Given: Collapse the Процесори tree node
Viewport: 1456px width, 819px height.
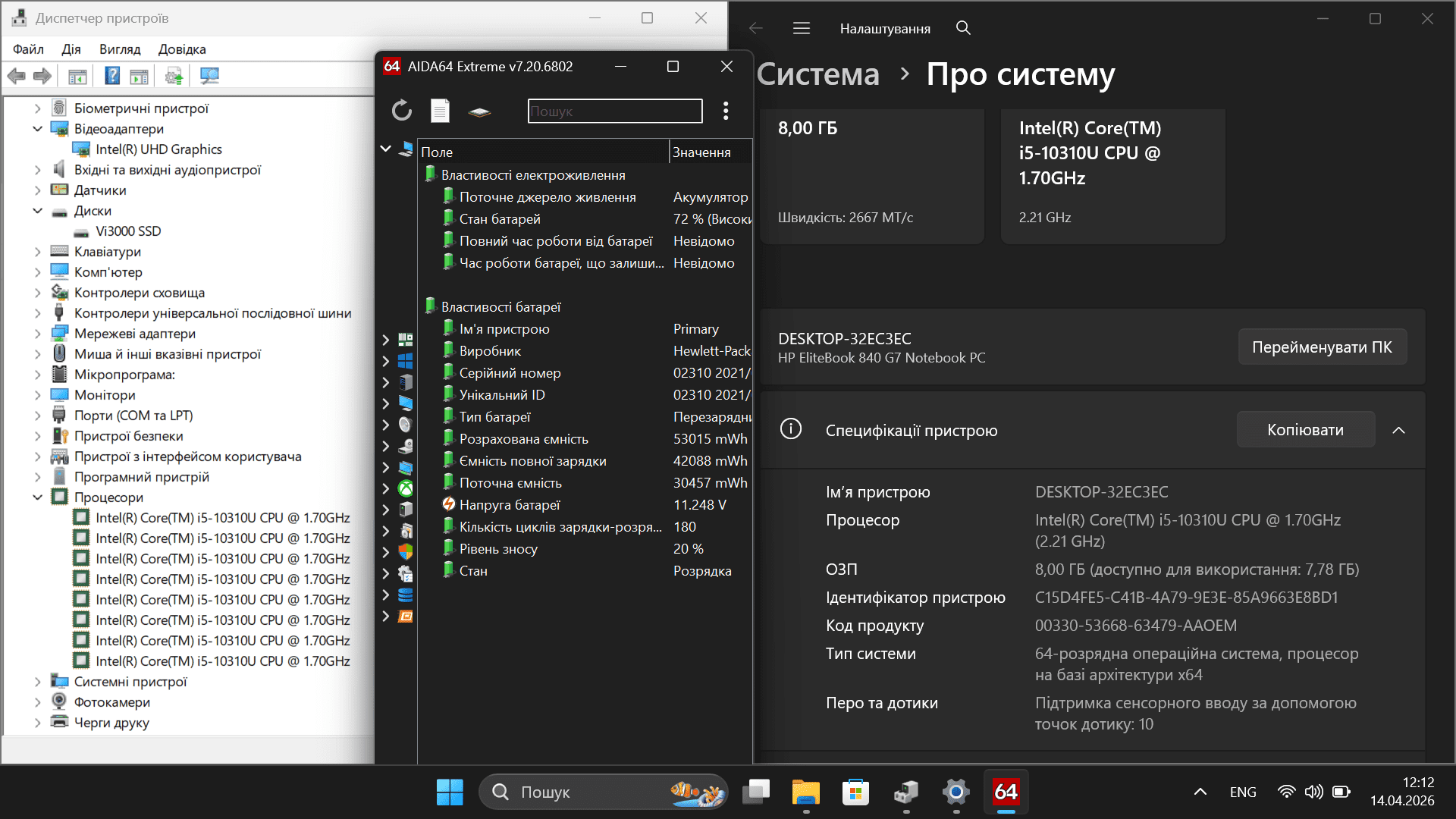Looking at the screenshot, I should click(37, 497).
